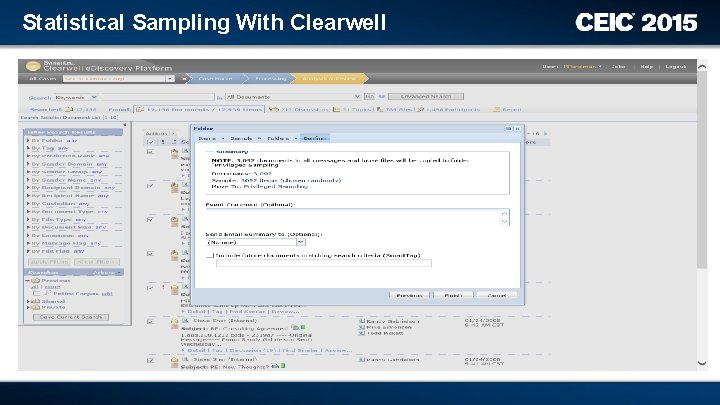Expand the By Custodian filter
This screenshot has height=405, width=720.
[28, 203]
